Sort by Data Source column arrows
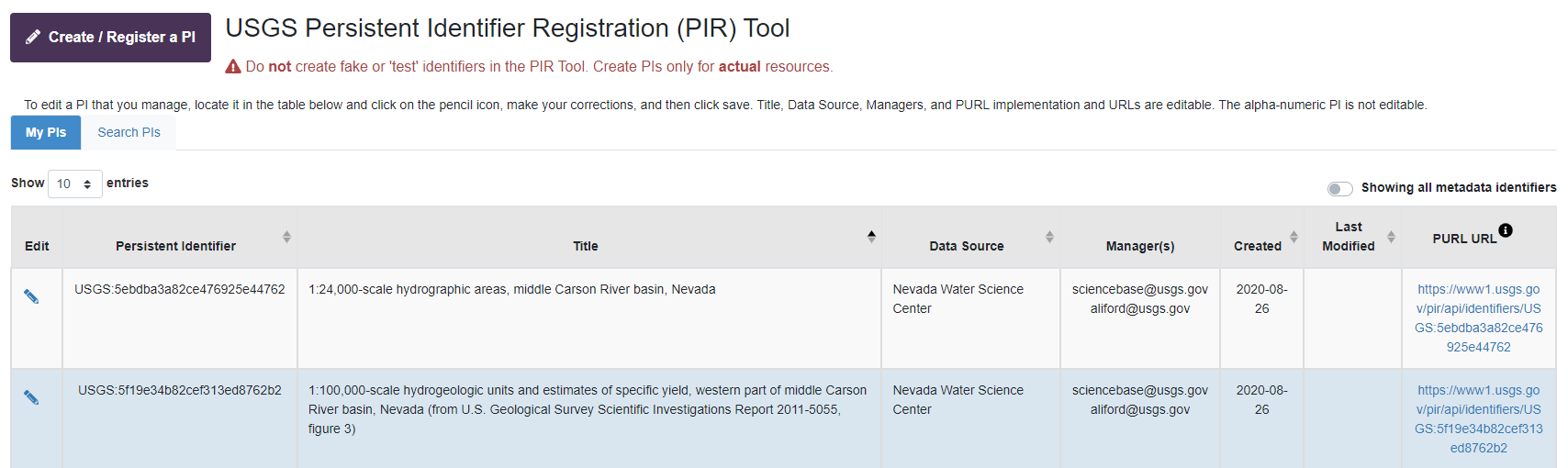Viewport: 1568px width, 468px height. coord(1049,237)
